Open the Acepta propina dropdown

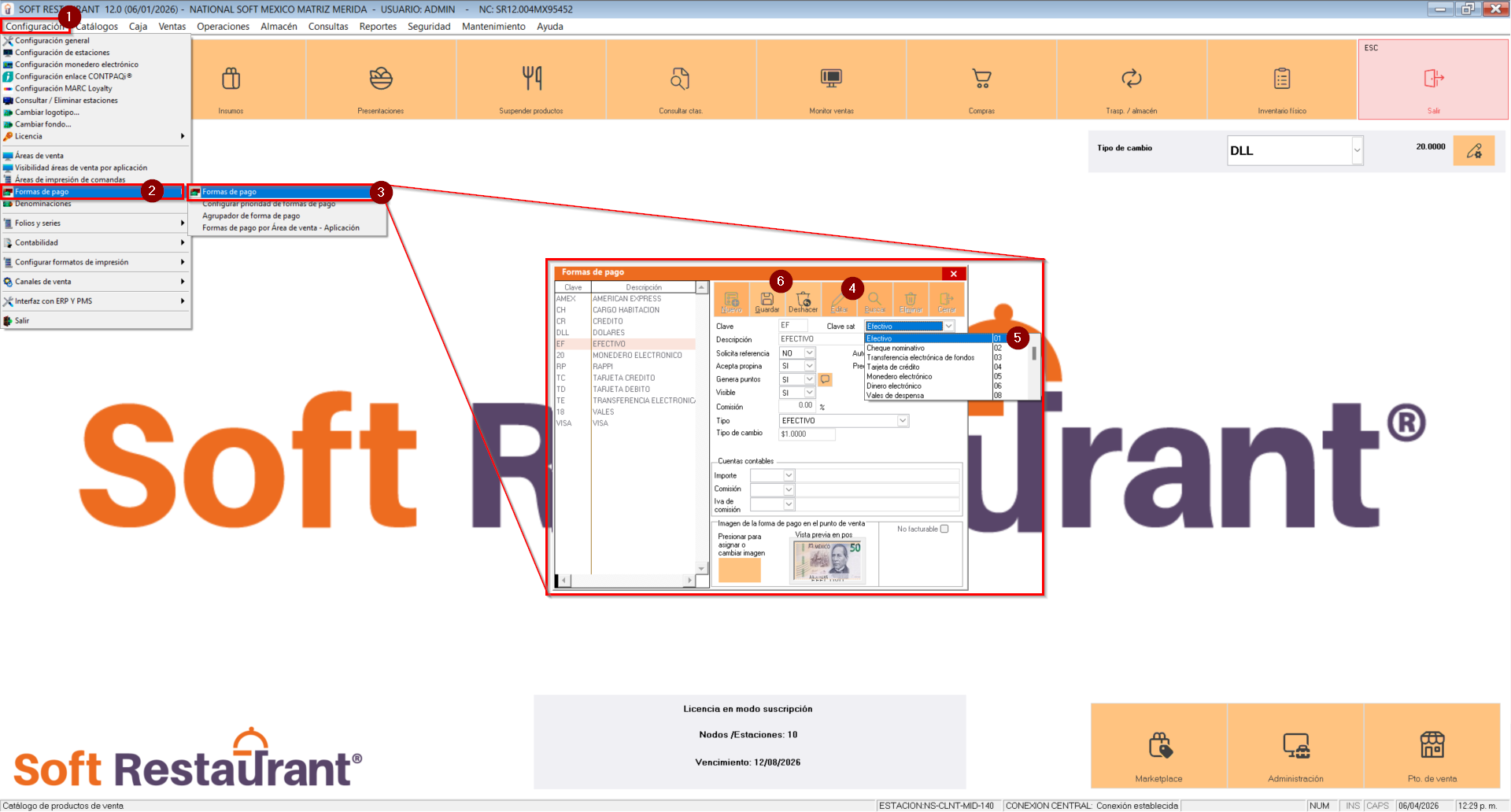(810, 366)
